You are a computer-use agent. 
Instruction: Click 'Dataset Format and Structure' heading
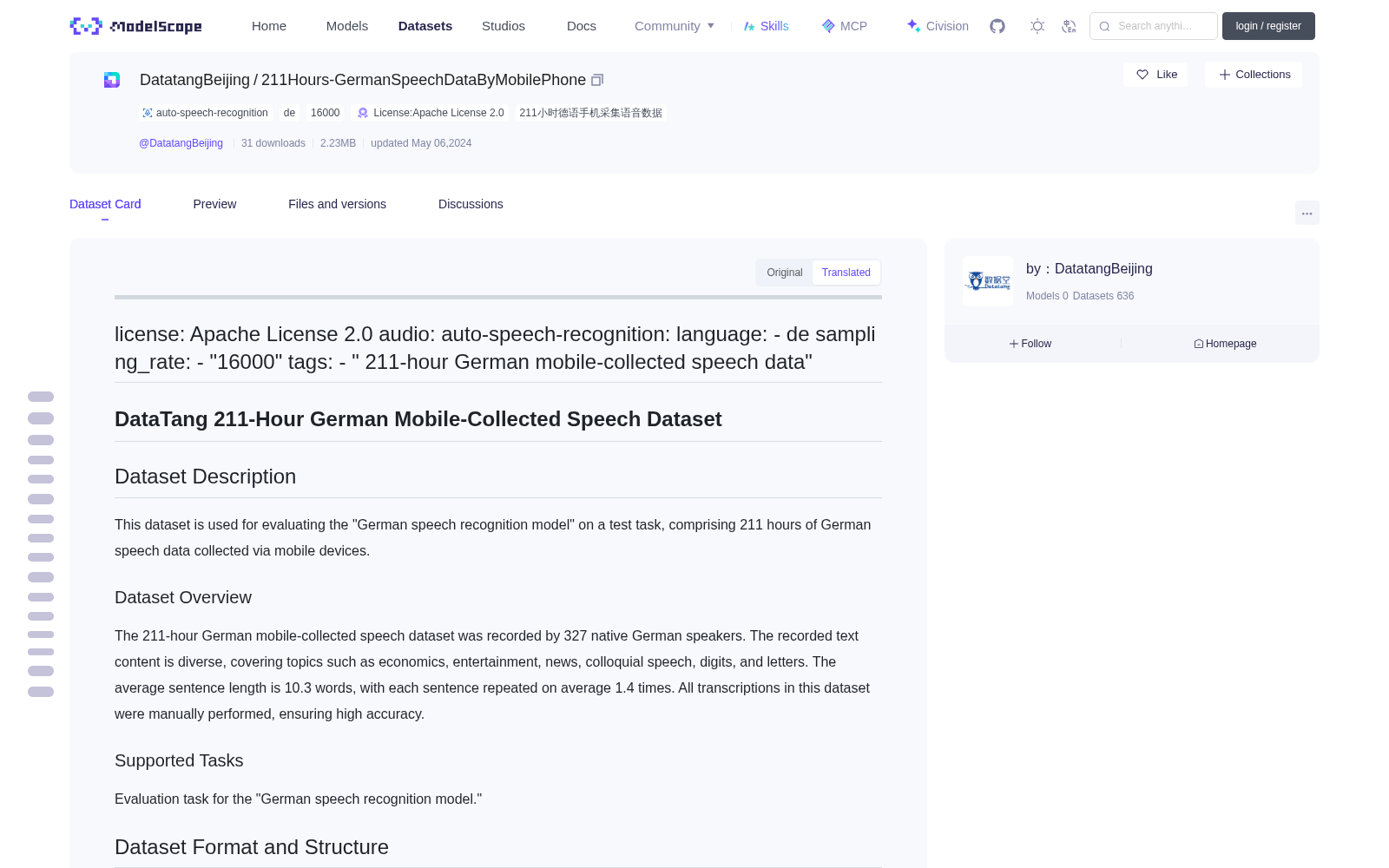click(x=252, y=847)
